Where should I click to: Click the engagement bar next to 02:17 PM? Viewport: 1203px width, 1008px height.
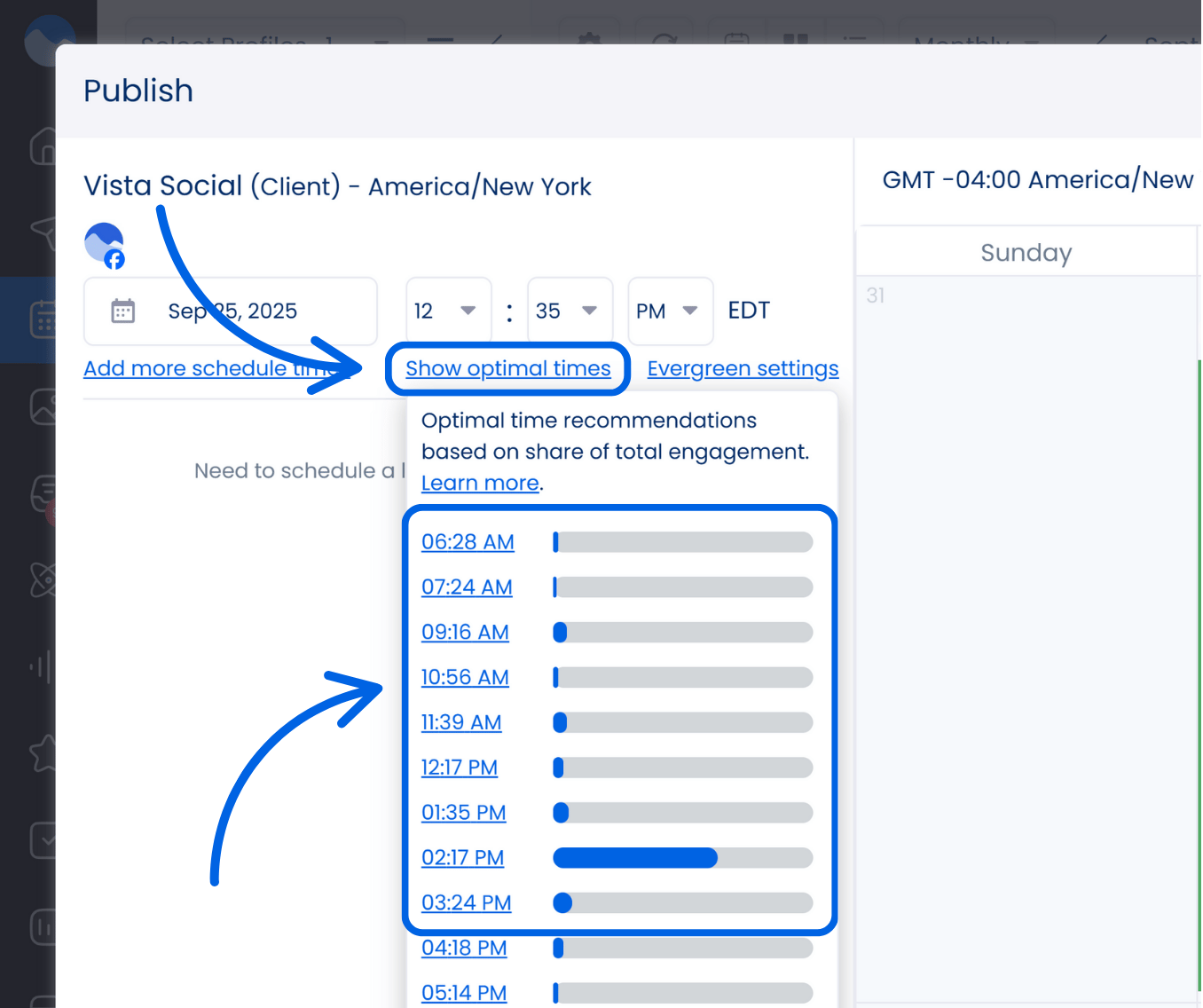tap(682, 858)
